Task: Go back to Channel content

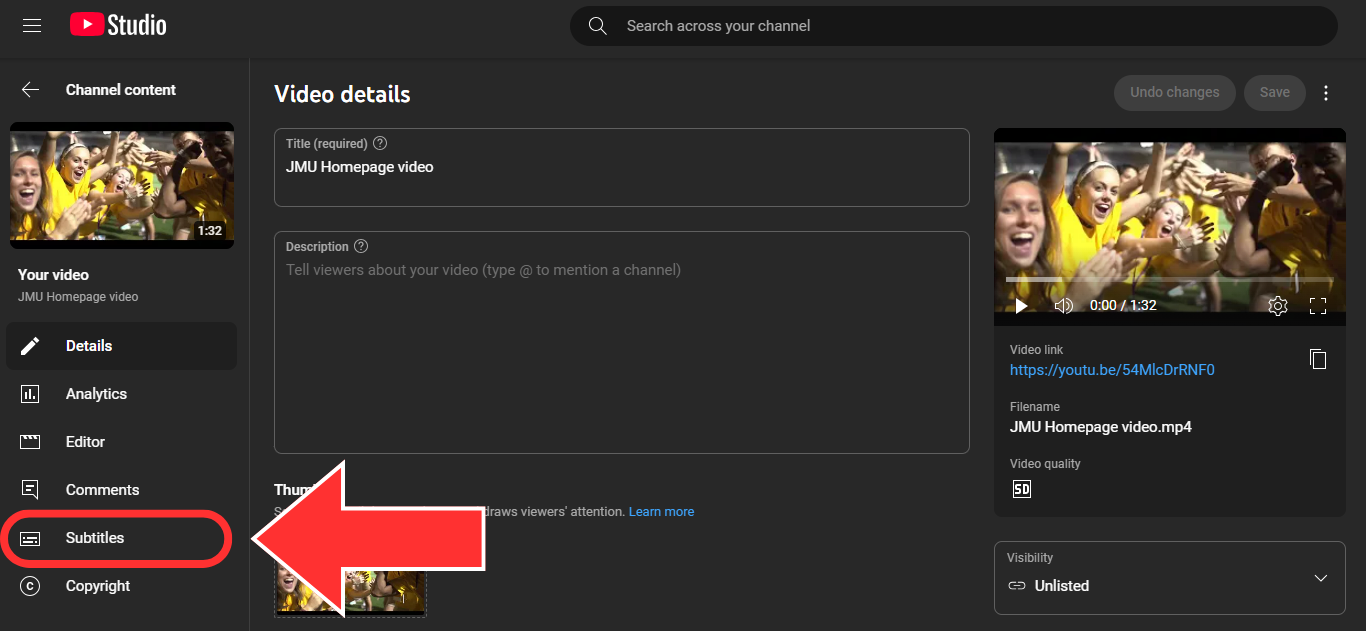Action: pyautogui.click(x=31, y=90)
